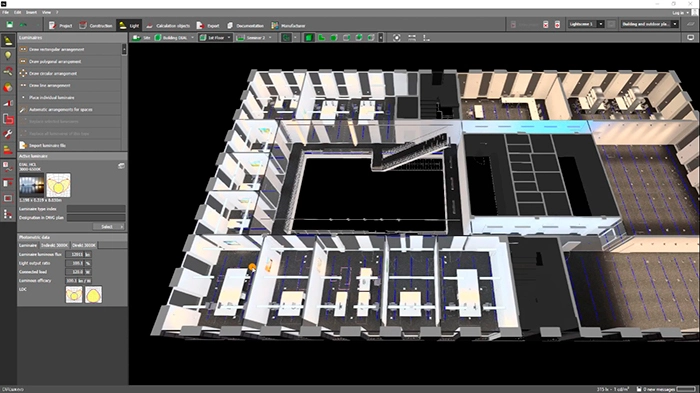Choose Draw polygonal arrangement
Screen dimensions: 700x393
[70, 62]
